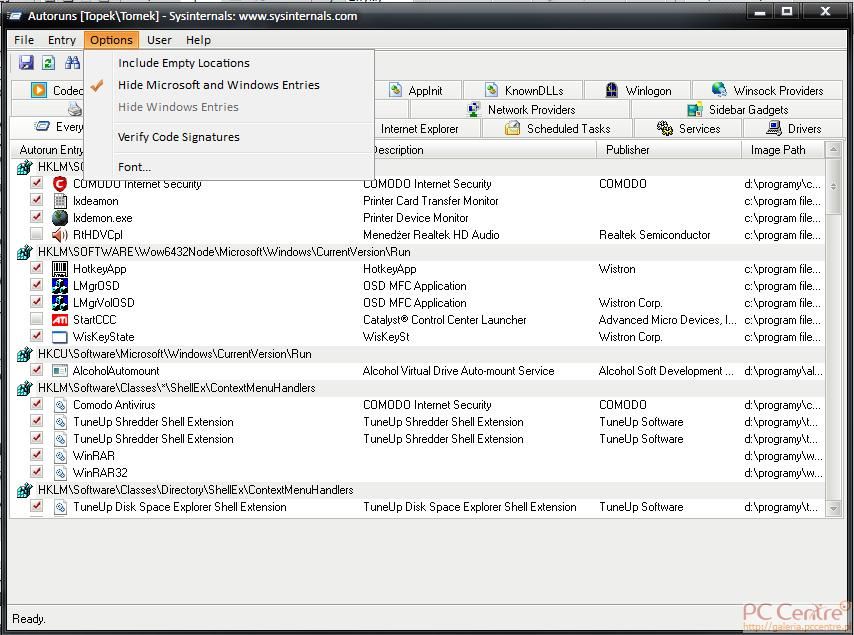Uncheck the lxdeamon entry checkbox
This screenshot has width=854, height=635.
coord(37,201)
